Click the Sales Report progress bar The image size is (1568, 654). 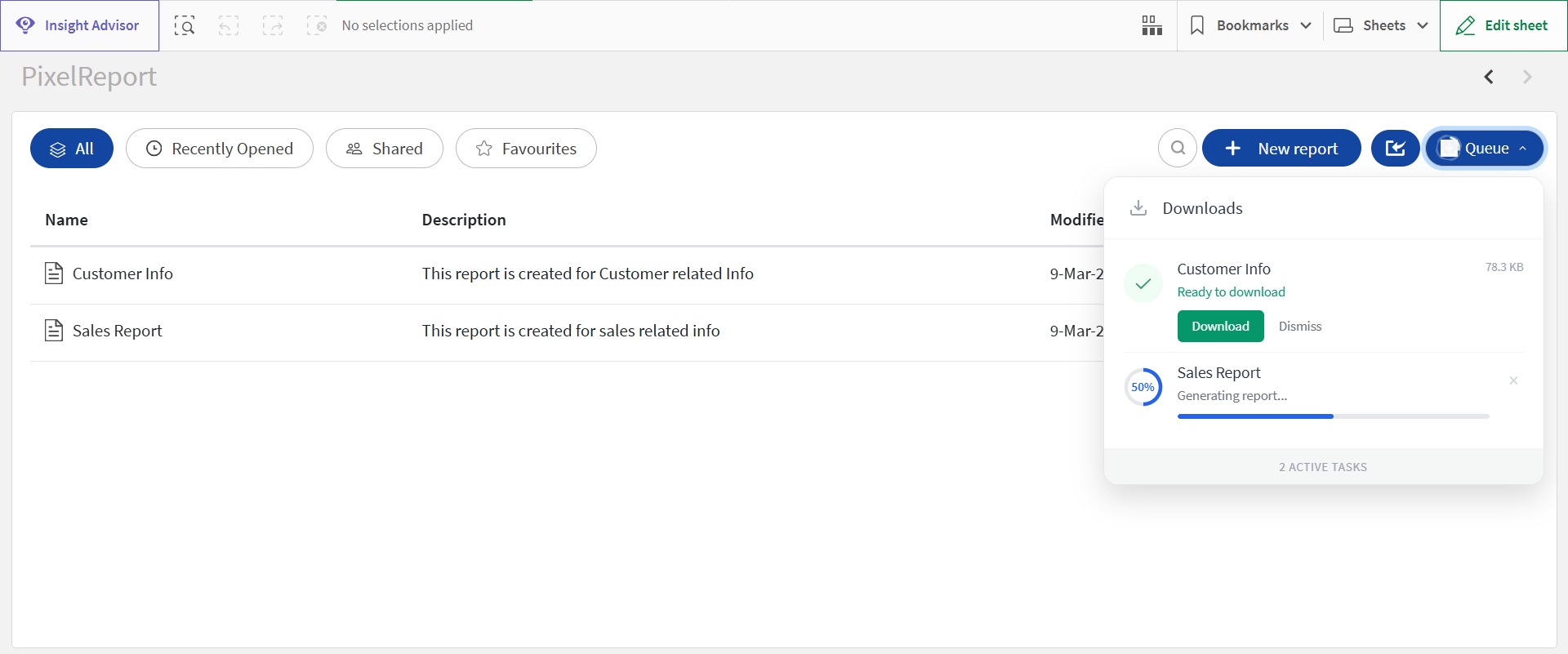pyautogui.click(x=1333, y=416)
